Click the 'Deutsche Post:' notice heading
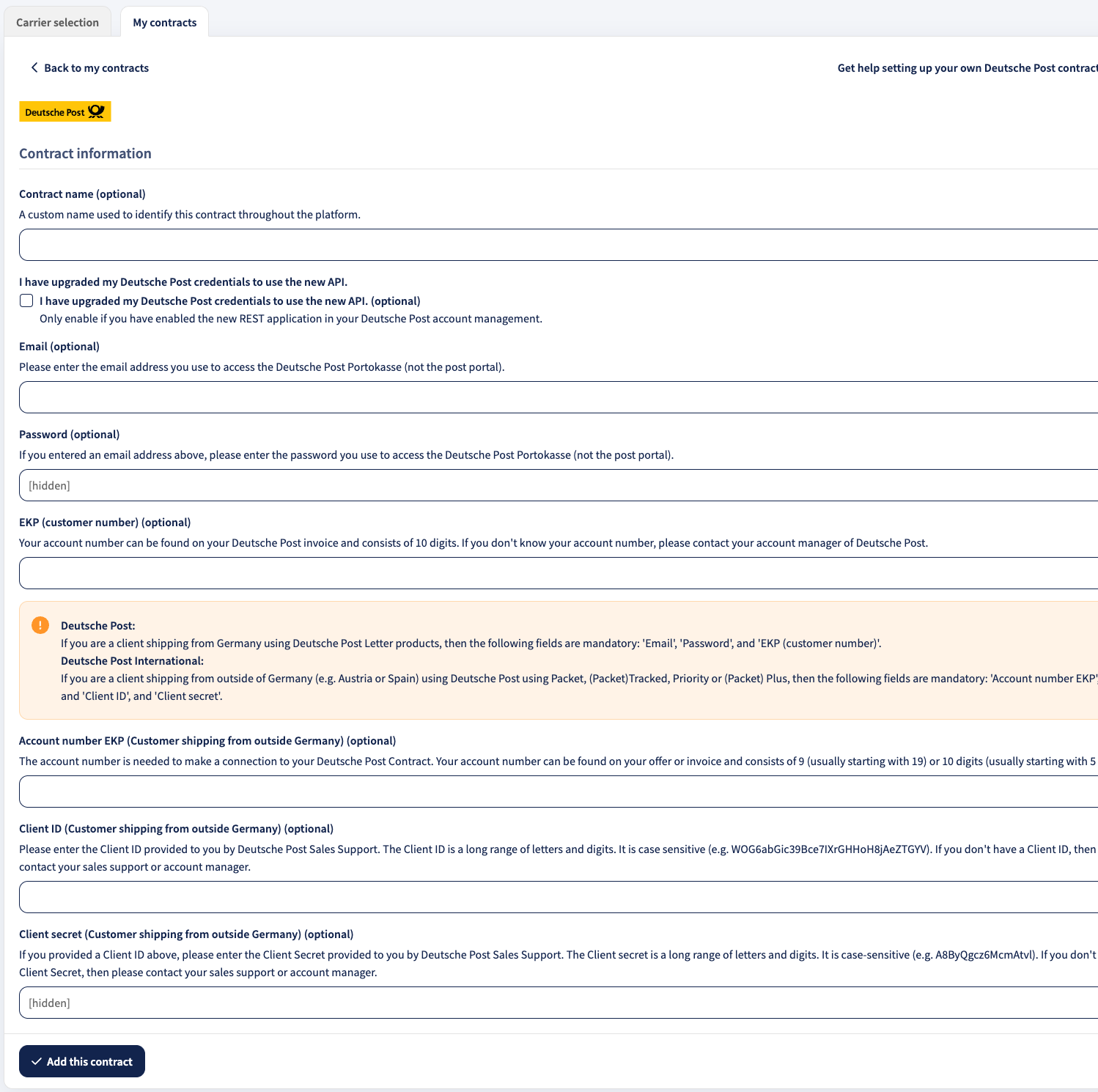This screenshot has width=1098, height=1092. (98, 625)
